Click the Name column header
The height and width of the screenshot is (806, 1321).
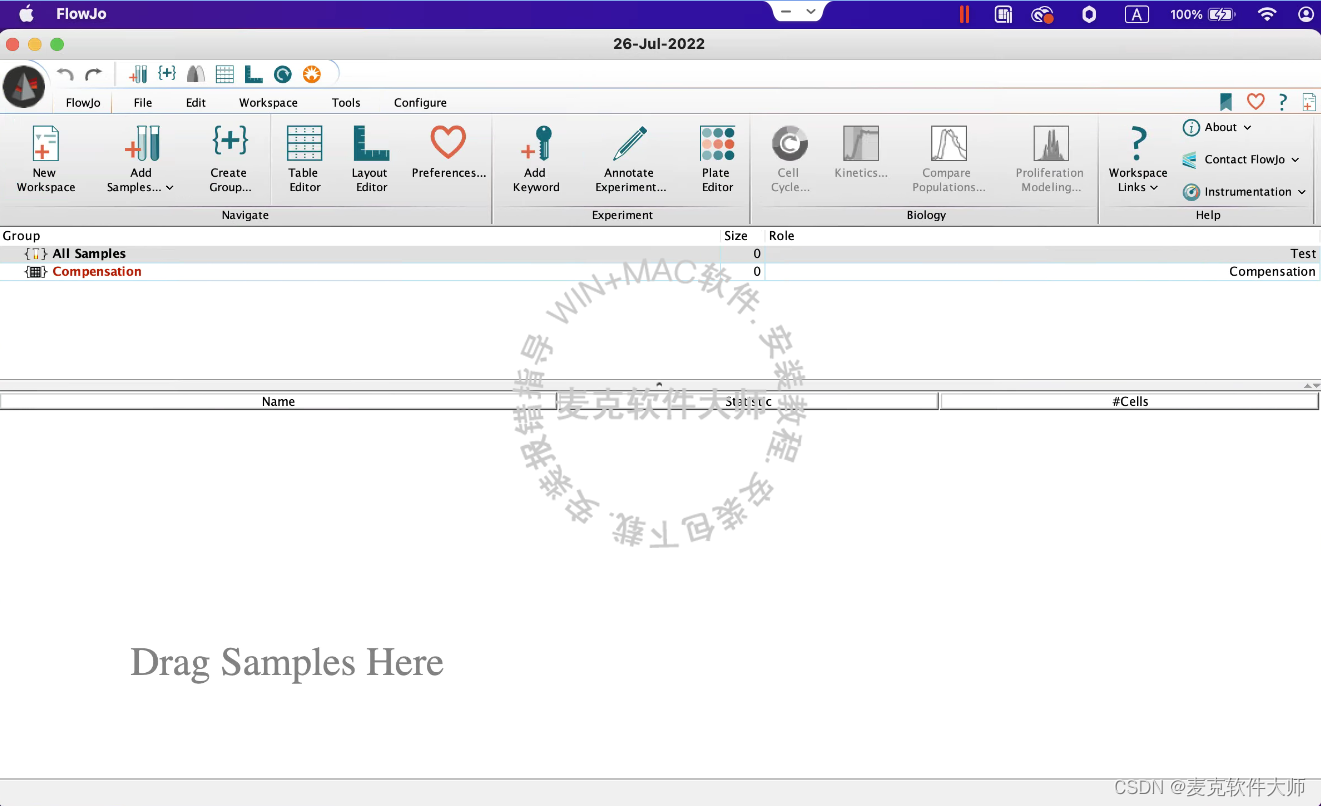(x=278, y=401)
